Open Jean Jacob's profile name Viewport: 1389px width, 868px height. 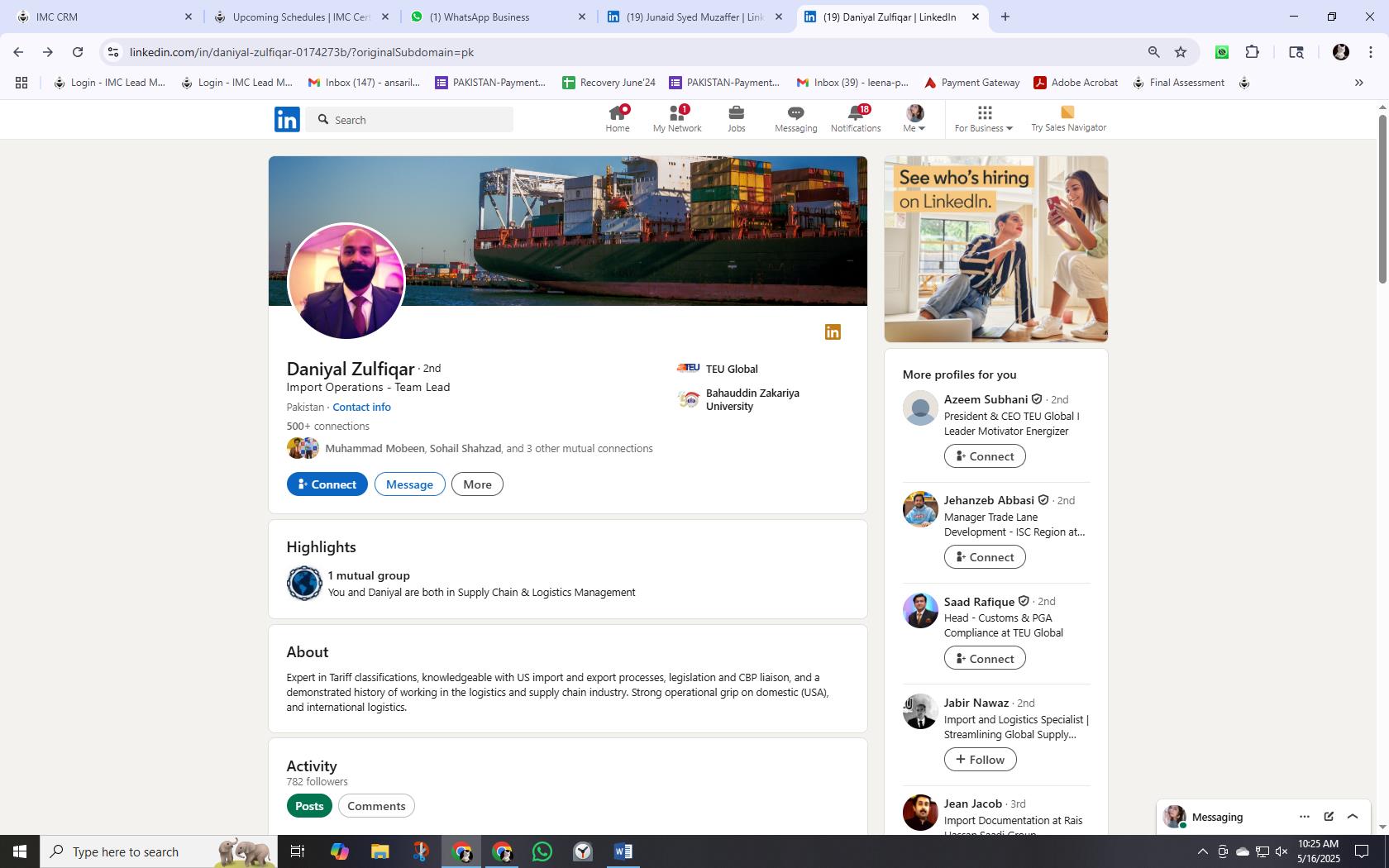coord(972,804)
